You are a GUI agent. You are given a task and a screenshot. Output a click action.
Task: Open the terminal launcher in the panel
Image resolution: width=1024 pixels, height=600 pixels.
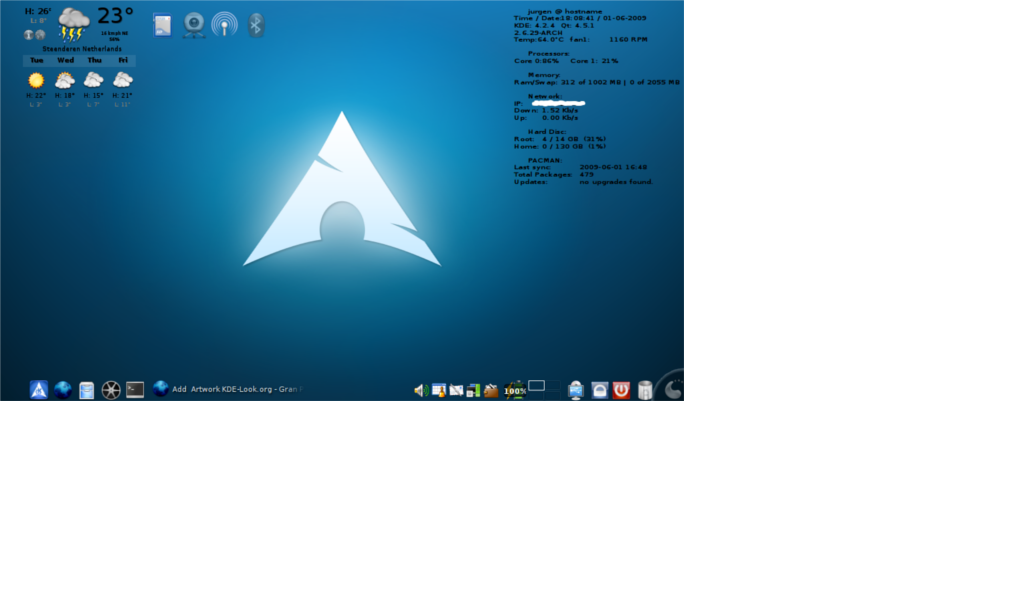(135, 390)
